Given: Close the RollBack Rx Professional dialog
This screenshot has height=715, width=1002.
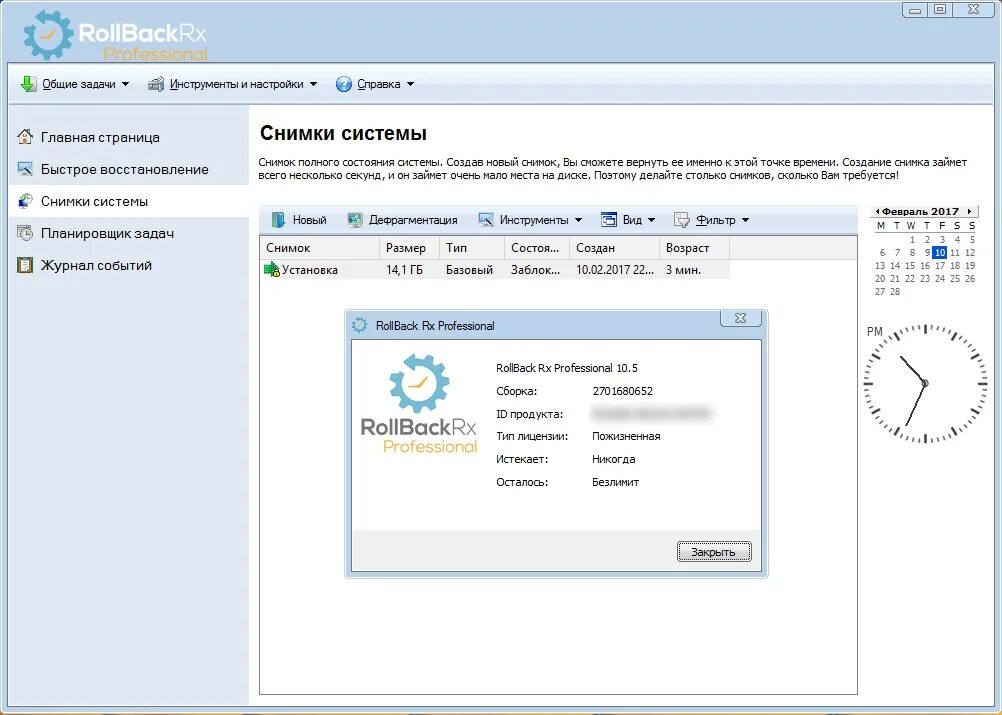Looking at the screenshot, I should 740,318.
